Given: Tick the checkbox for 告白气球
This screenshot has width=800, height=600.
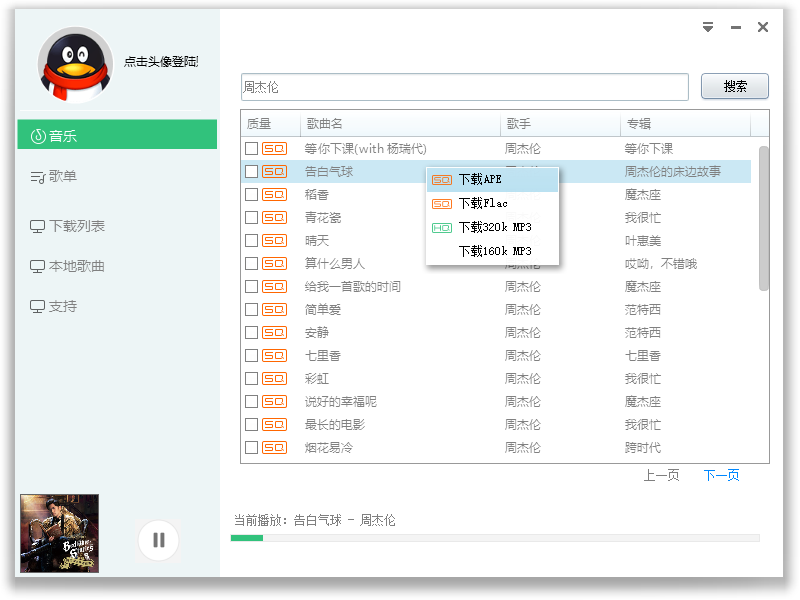Looking at the screenshot, I should tap(252, 171).
